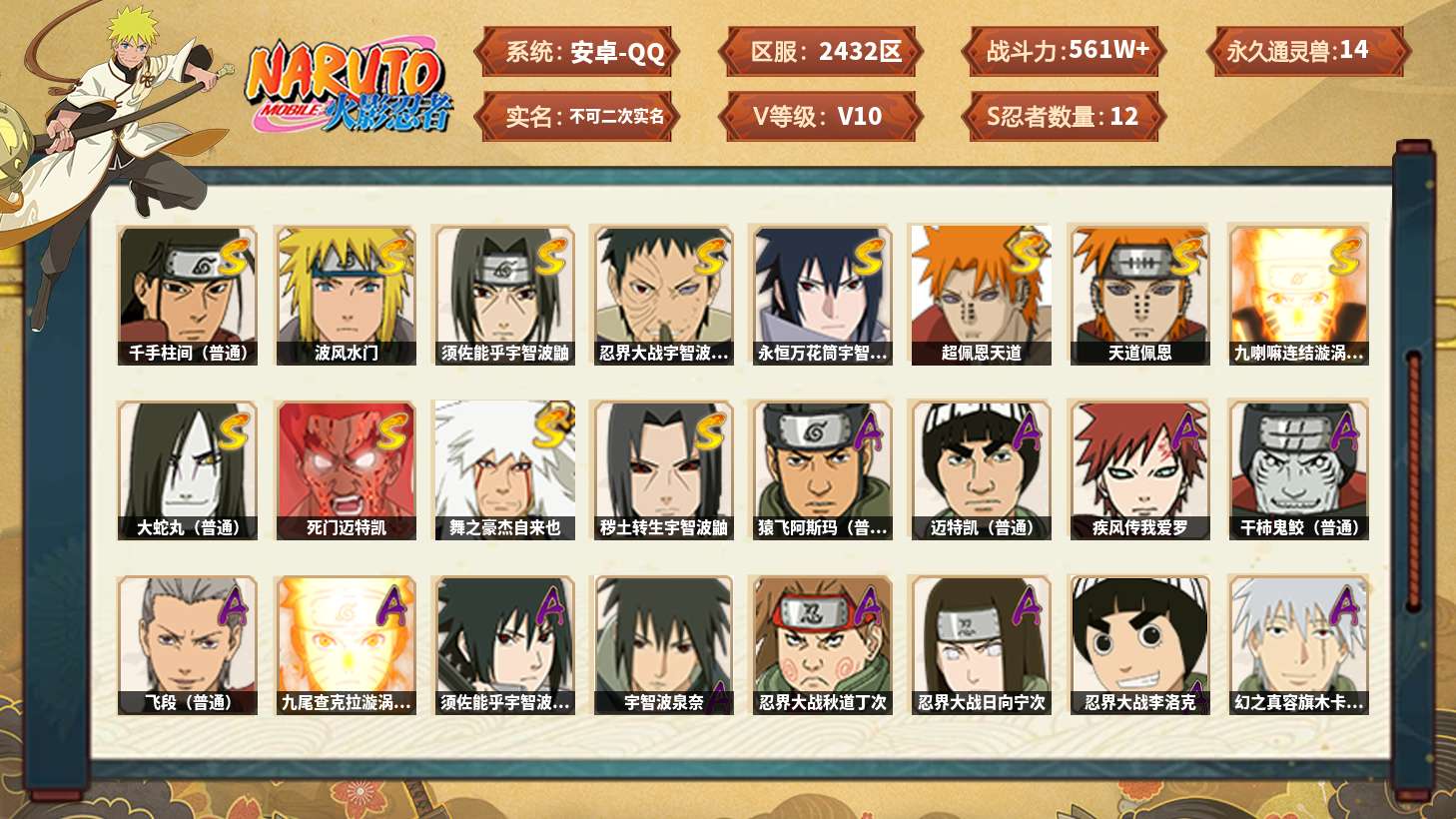Select the 宇智波泉奈 portrait
Image resolution: width=1456 pixels, height=819 pixels.
pyautogui.click(x=663, y=645)
